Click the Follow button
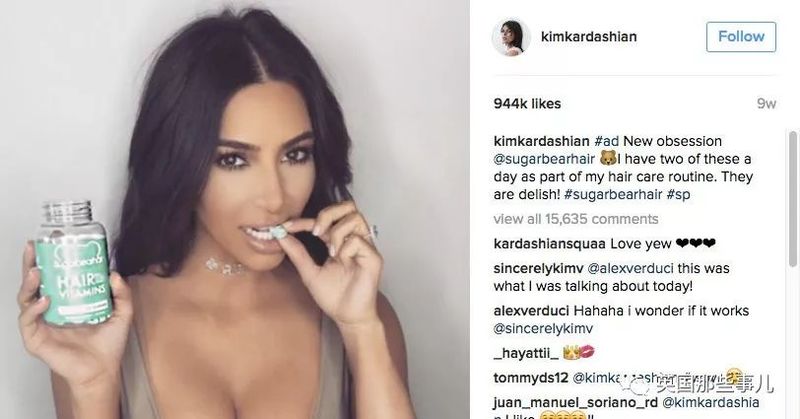 coord(741,37)
